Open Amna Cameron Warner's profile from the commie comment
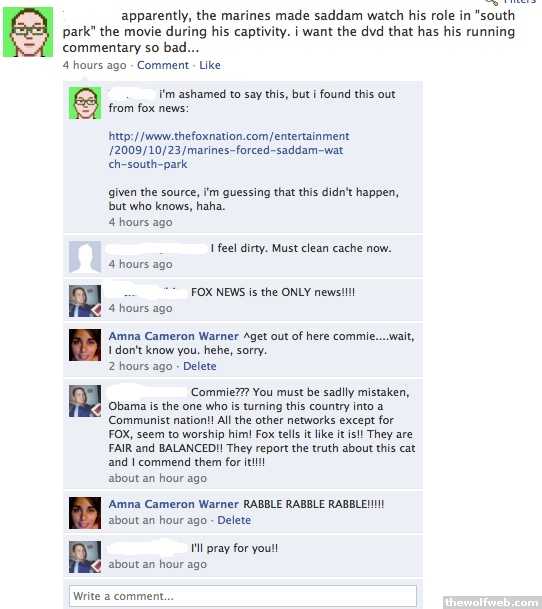 coord(173,336)
